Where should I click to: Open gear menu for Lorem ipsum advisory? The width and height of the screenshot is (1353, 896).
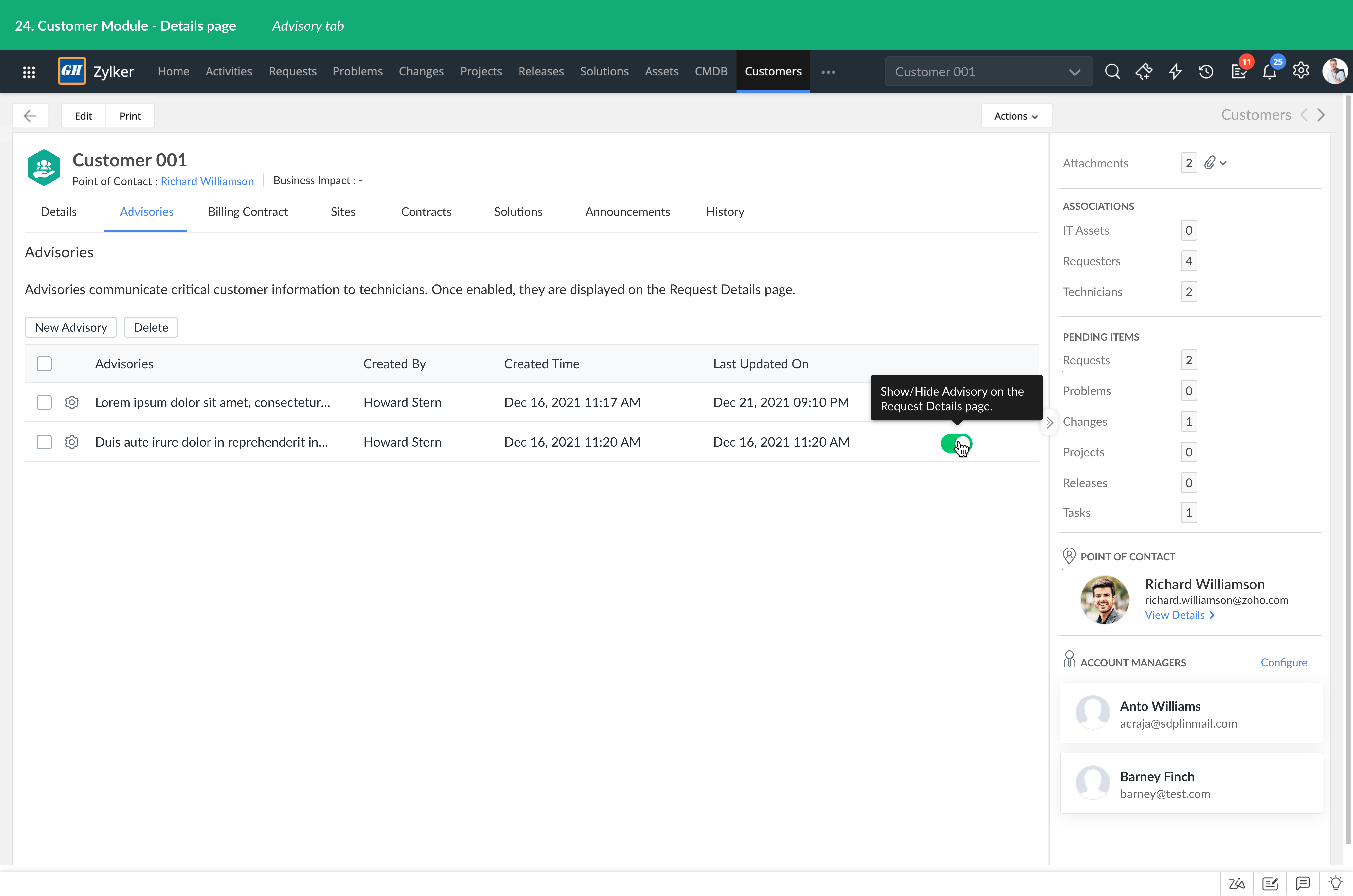click(72, 402)
